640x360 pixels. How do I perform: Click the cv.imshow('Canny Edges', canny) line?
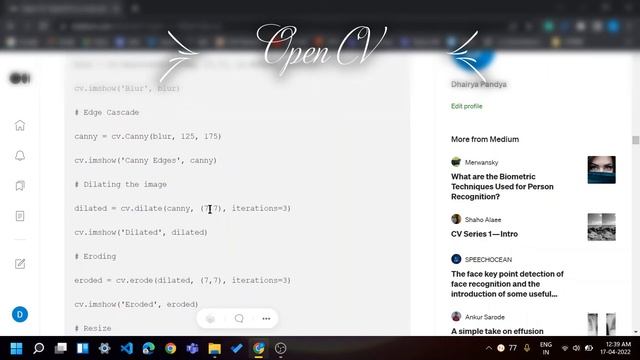(145, 160)
